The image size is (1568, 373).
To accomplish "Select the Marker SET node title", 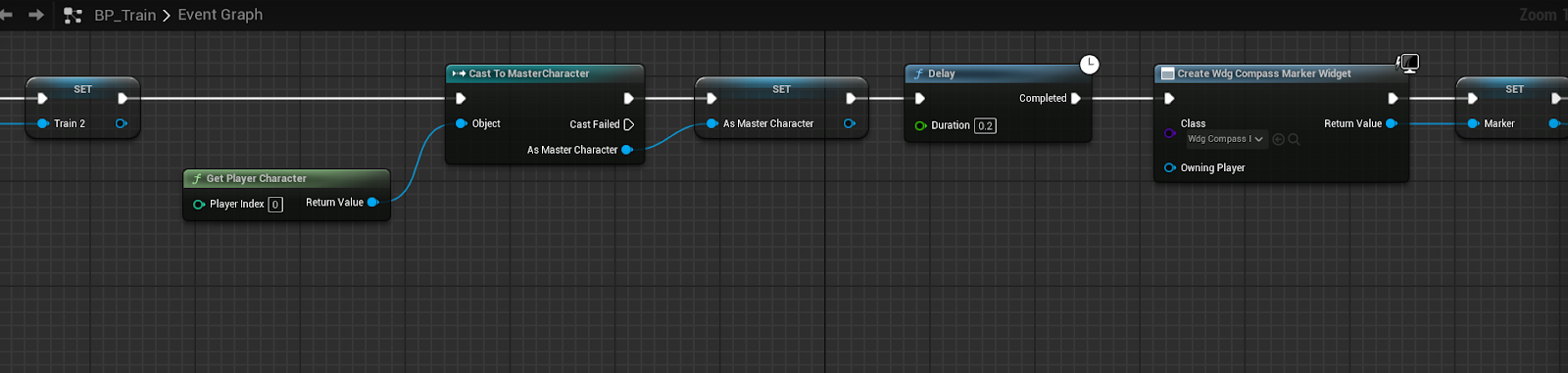I will [x=1515, y=89].
